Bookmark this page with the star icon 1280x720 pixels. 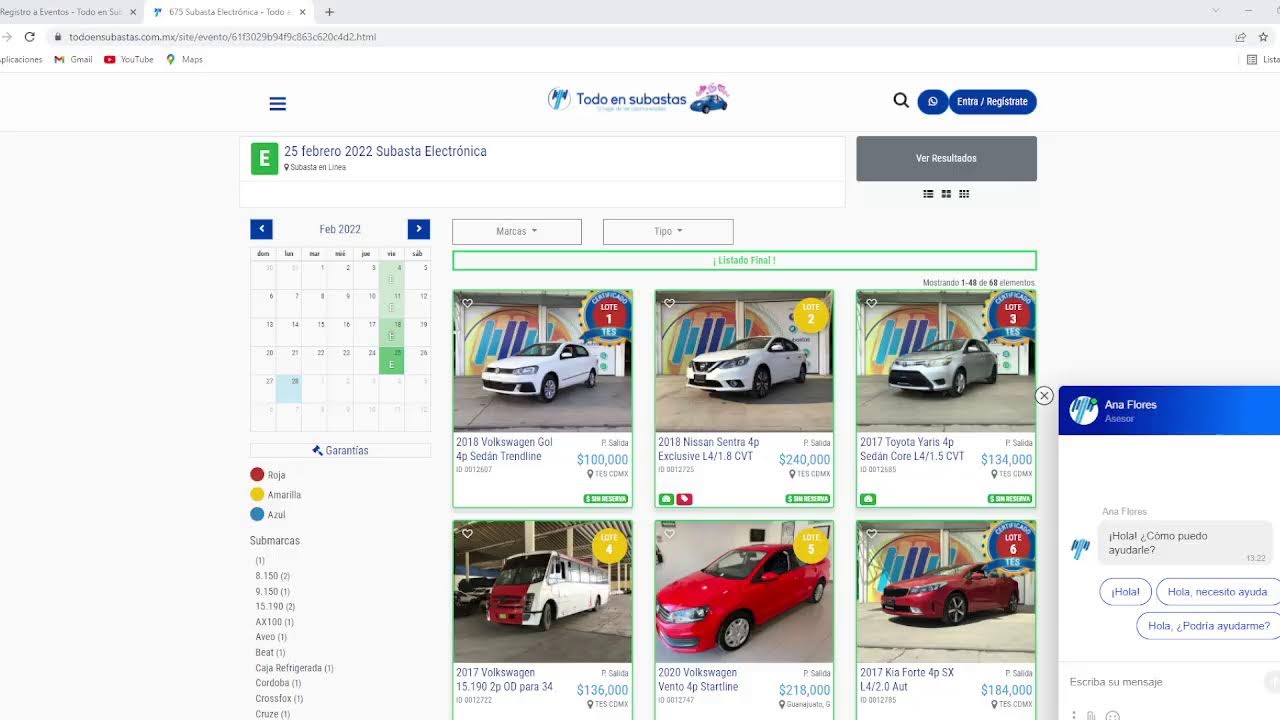(x=1263, y=37)
